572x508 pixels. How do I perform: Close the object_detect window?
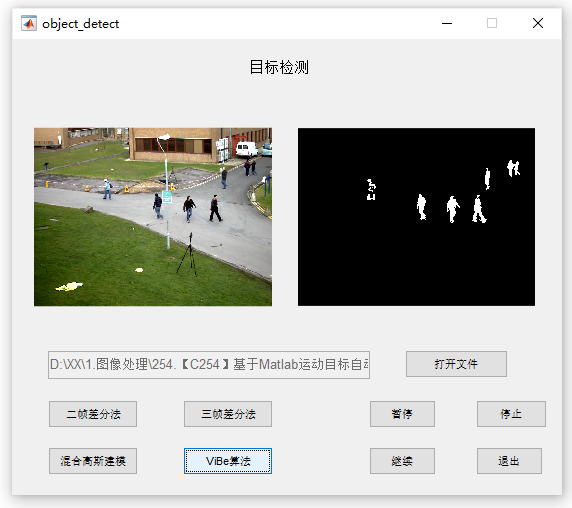click(x=538, y=23)
